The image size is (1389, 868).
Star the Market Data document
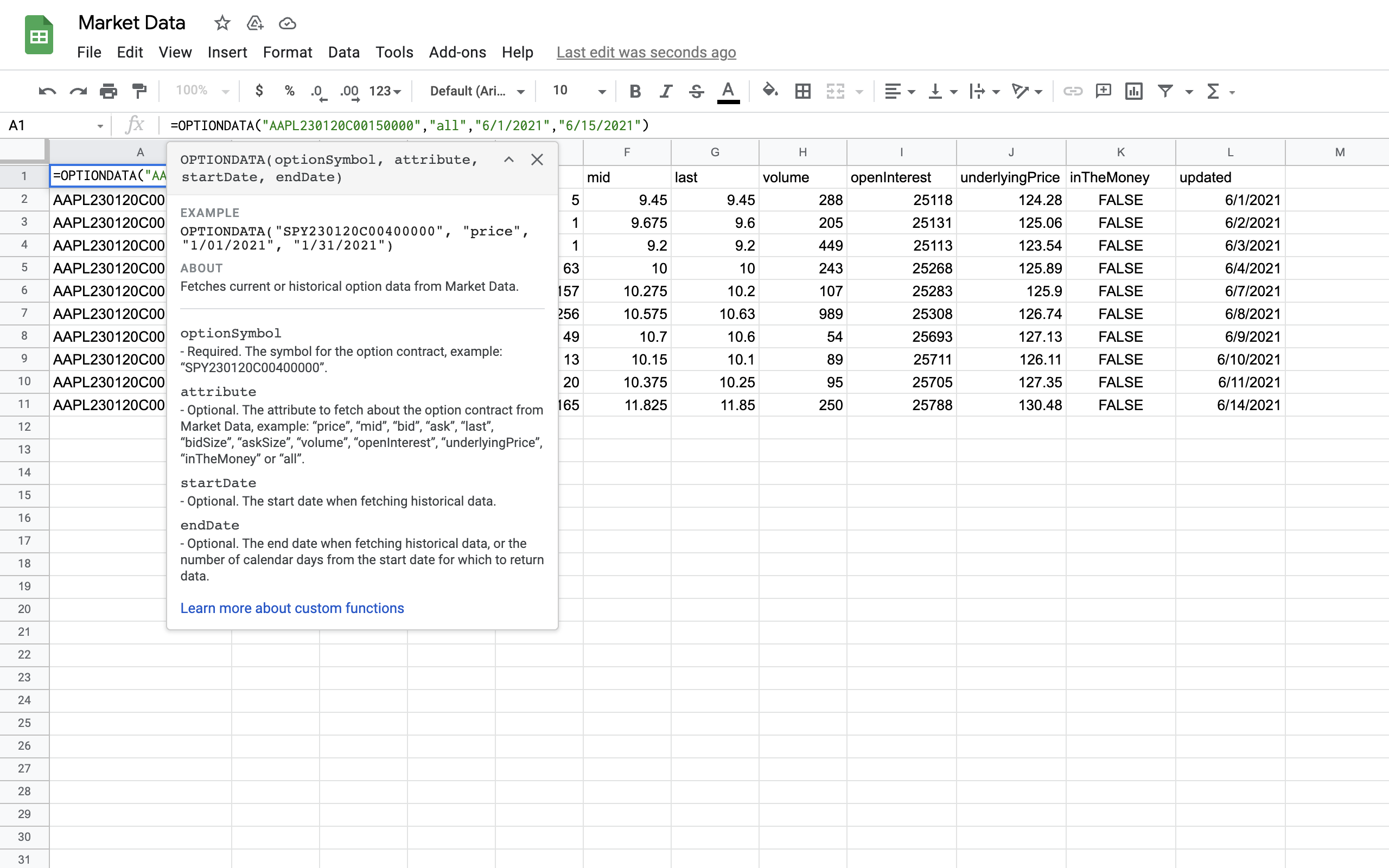(x=222, y=23)
